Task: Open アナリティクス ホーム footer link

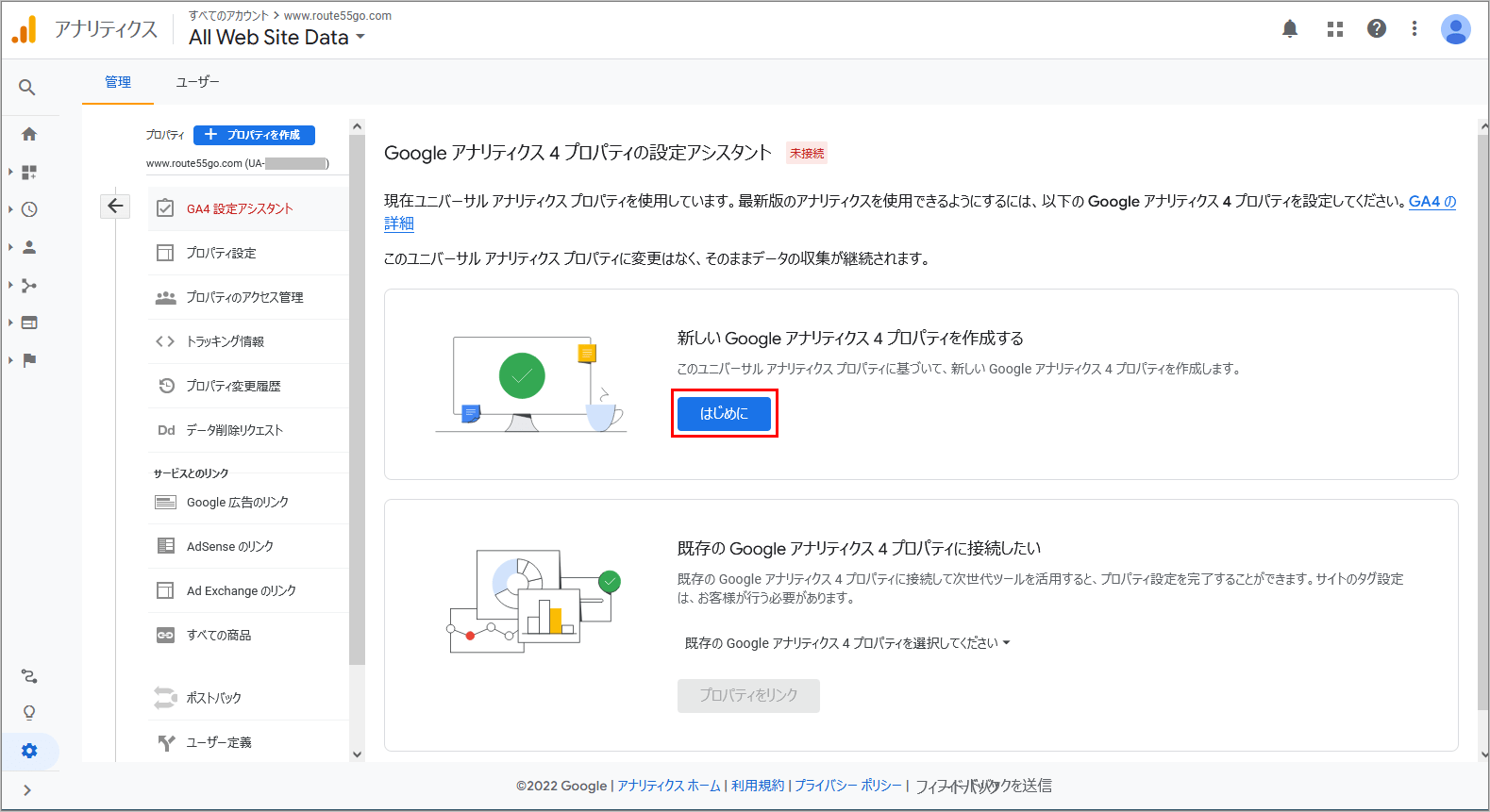Action: [669, 786]
